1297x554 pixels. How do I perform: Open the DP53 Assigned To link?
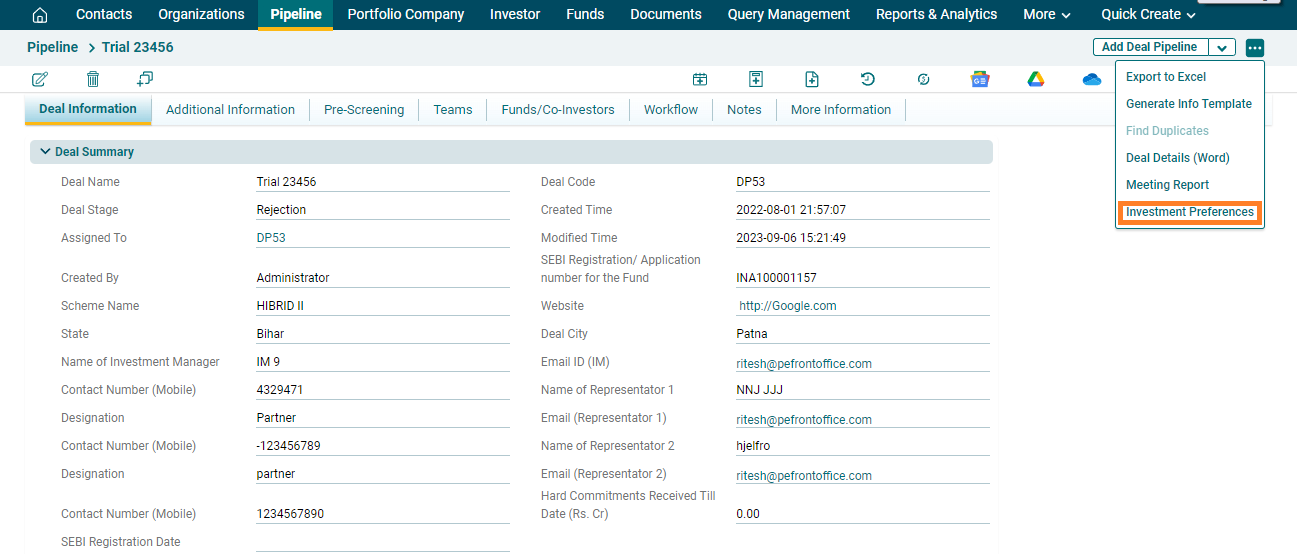[x=271, y=238]
